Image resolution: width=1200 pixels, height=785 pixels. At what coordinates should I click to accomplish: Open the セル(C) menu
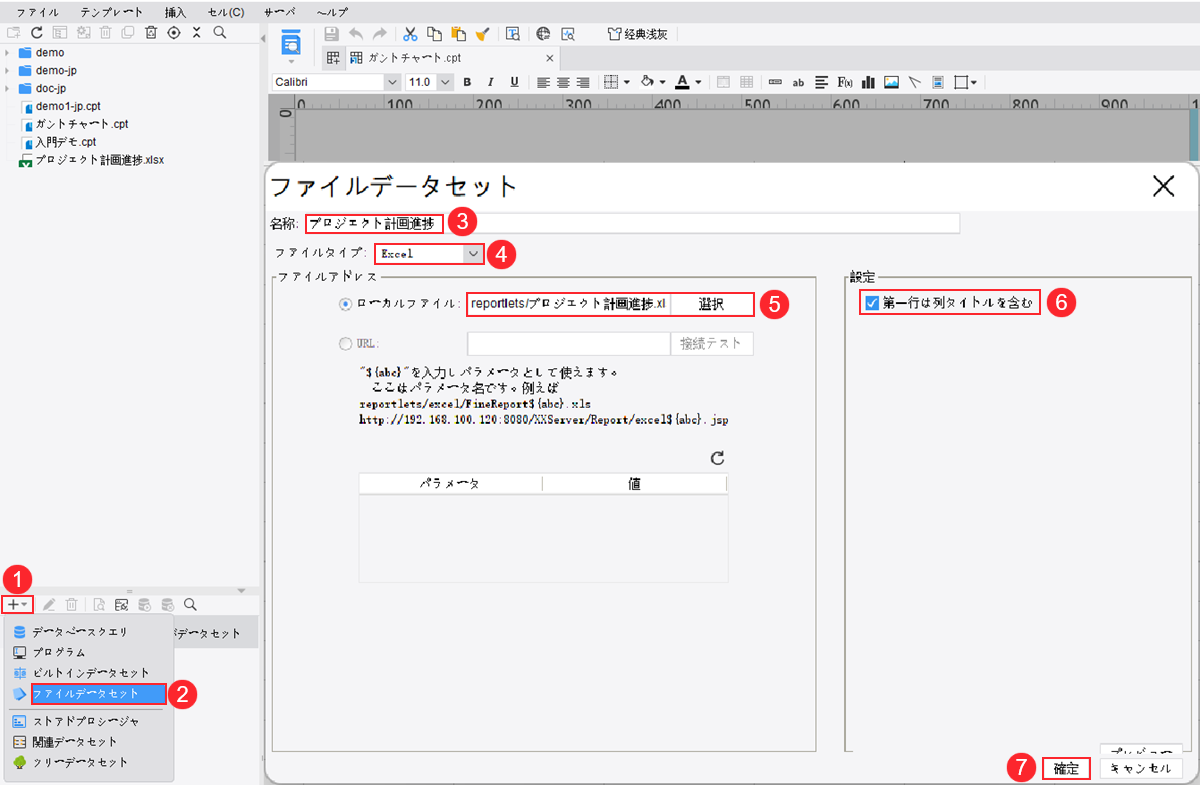[x=226, y=12]
